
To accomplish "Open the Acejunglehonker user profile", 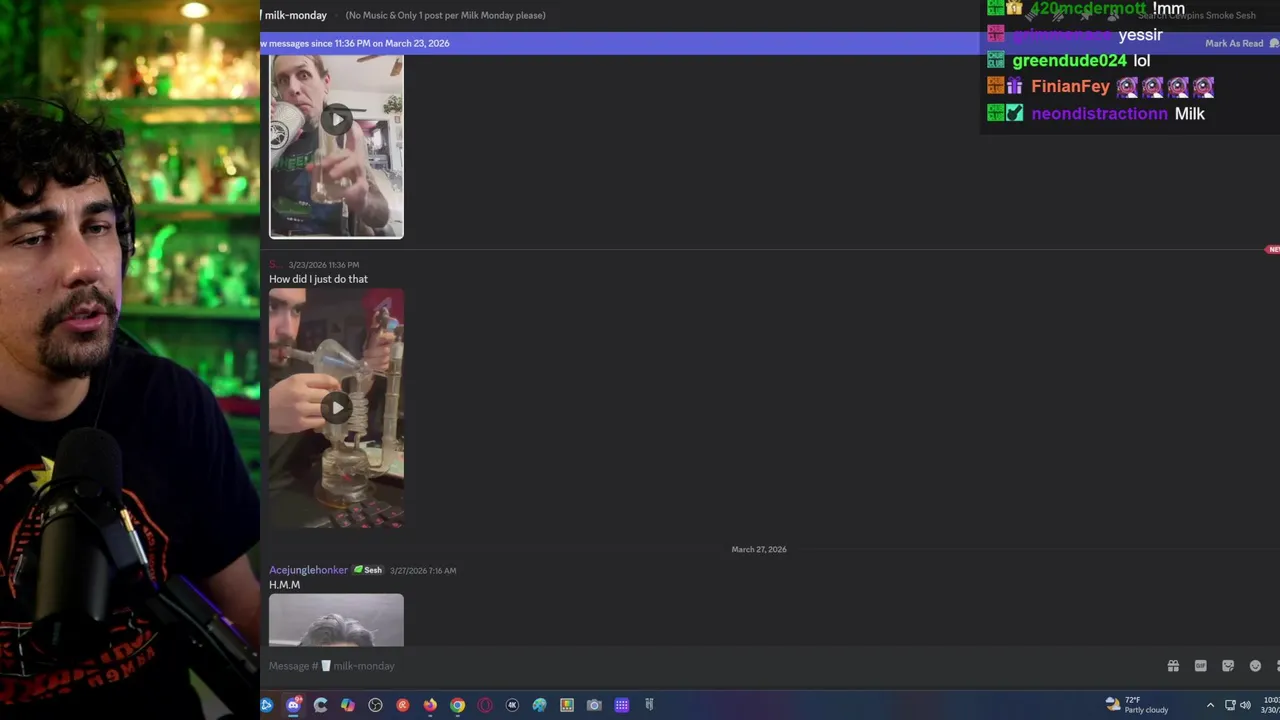I will pyautogui.click(x=308, y=570).
